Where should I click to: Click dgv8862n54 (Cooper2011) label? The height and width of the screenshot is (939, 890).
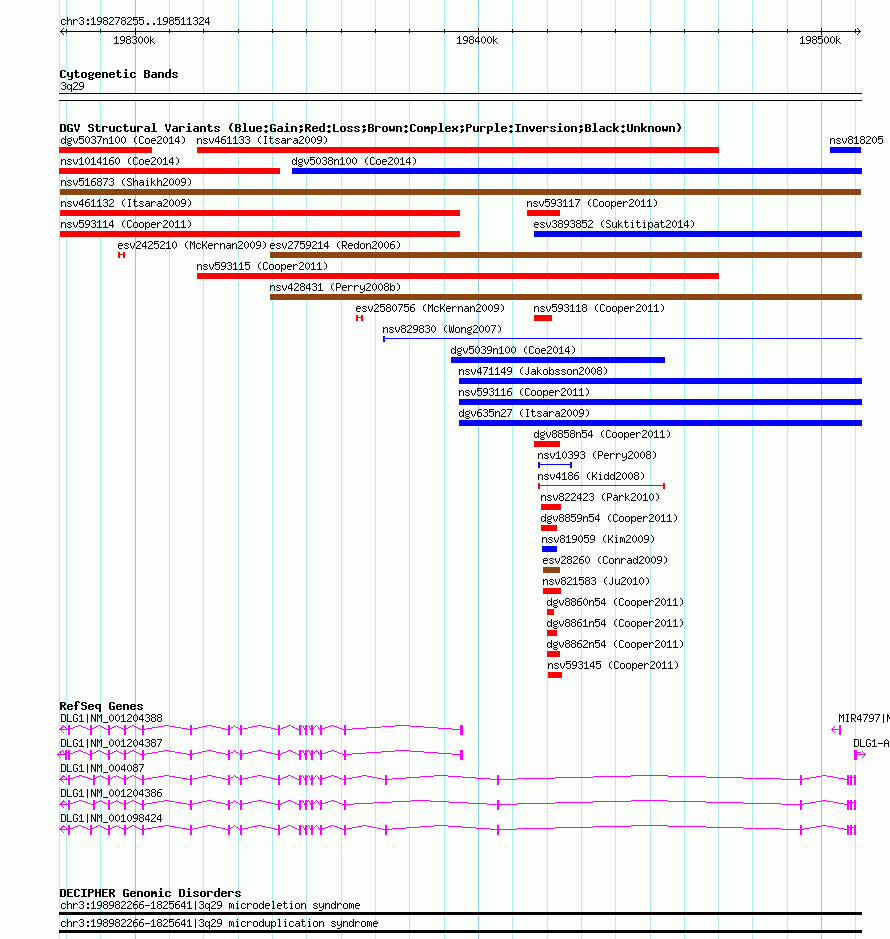point(614,643)
